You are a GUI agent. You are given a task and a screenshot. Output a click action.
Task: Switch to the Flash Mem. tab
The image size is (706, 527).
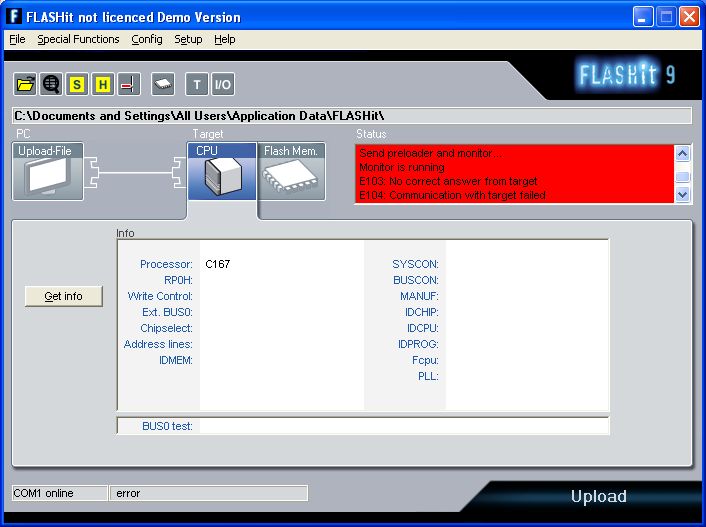291,172
